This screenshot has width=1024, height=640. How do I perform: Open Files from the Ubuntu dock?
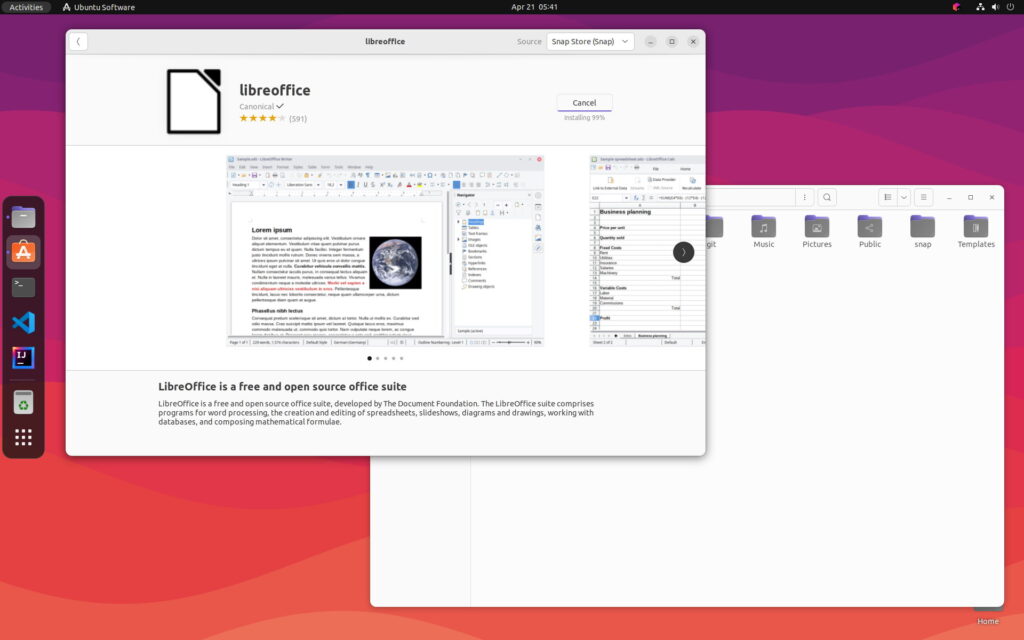point(23,217)
